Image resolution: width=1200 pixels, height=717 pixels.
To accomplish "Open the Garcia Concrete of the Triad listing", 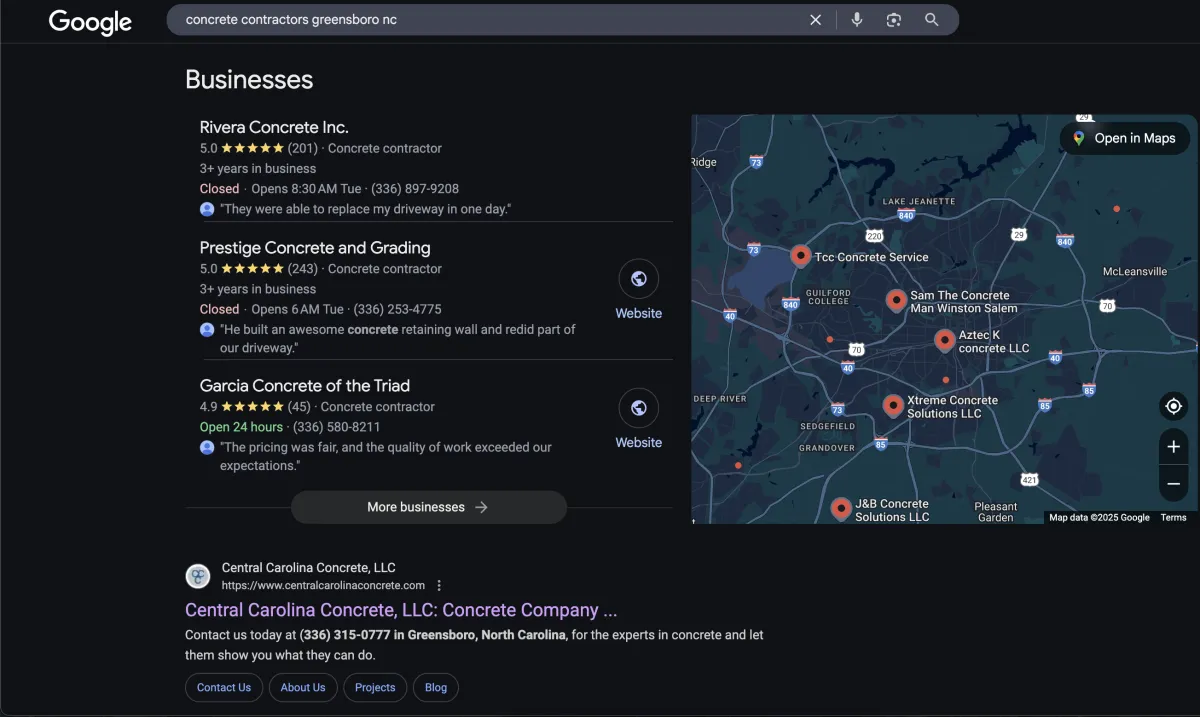I will click(x=305, y=386).
